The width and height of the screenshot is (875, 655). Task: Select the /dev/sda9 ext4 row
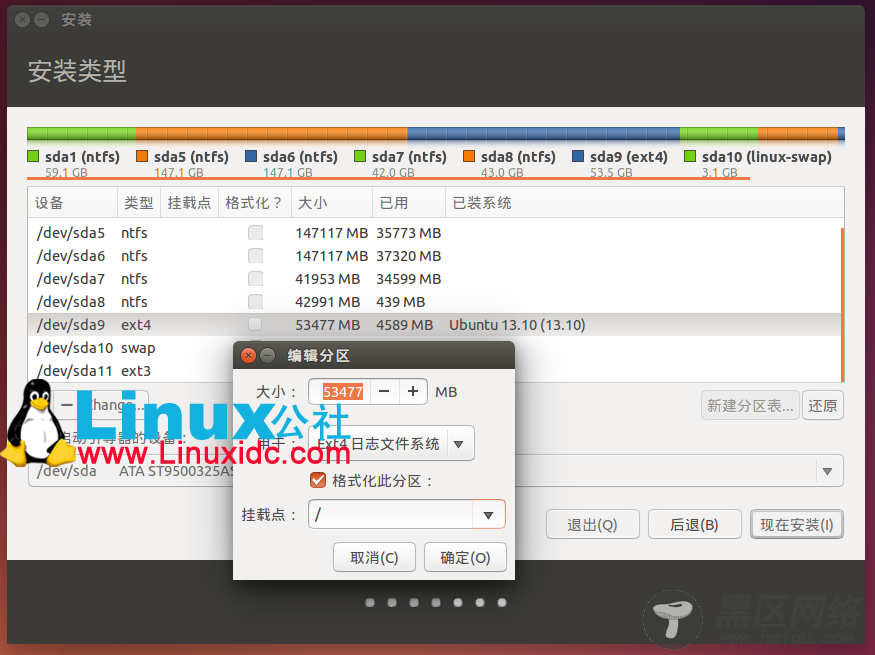click(x=434, y=324)
